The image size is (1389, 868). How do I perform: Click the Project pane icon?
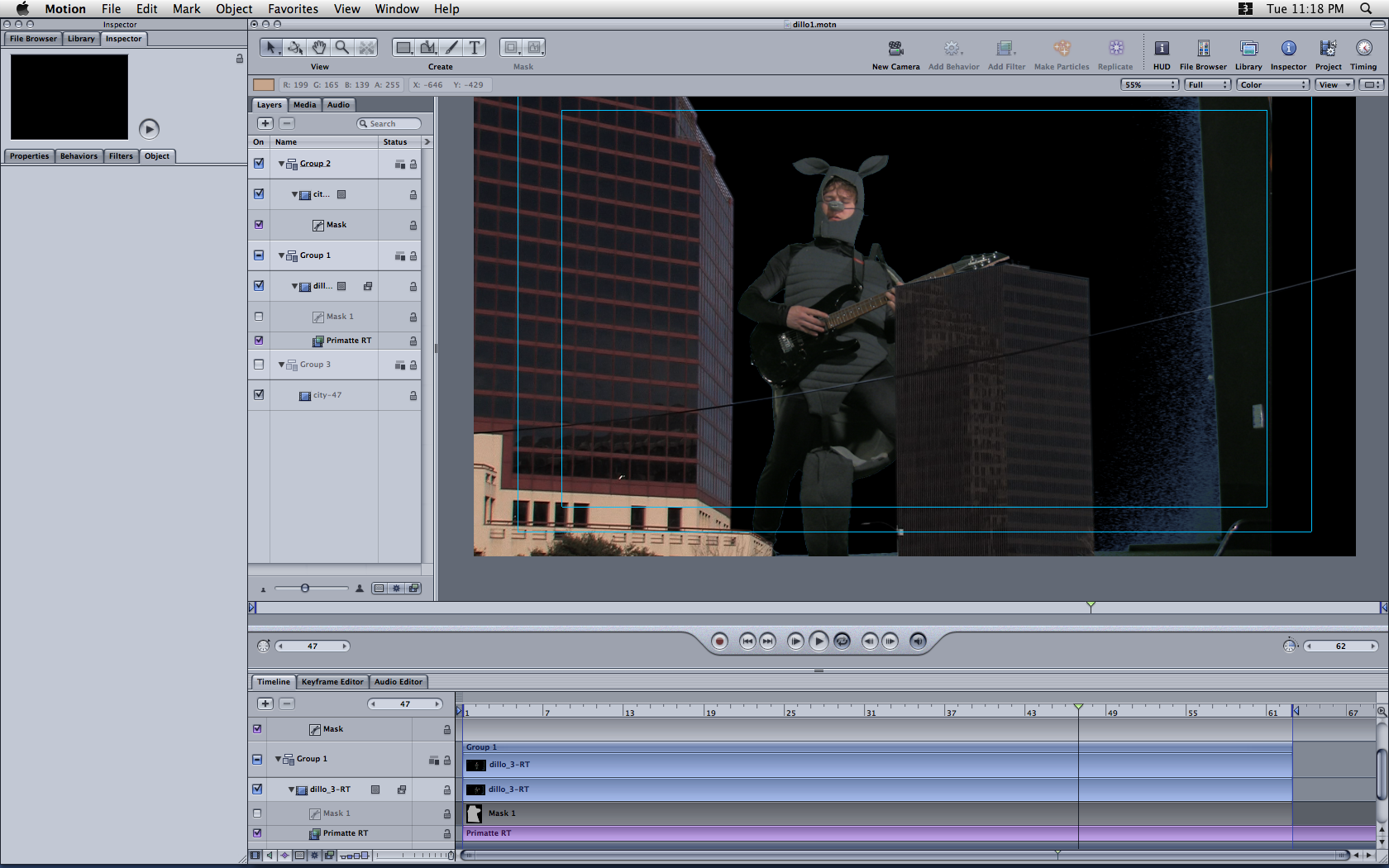click(1328, 49)
